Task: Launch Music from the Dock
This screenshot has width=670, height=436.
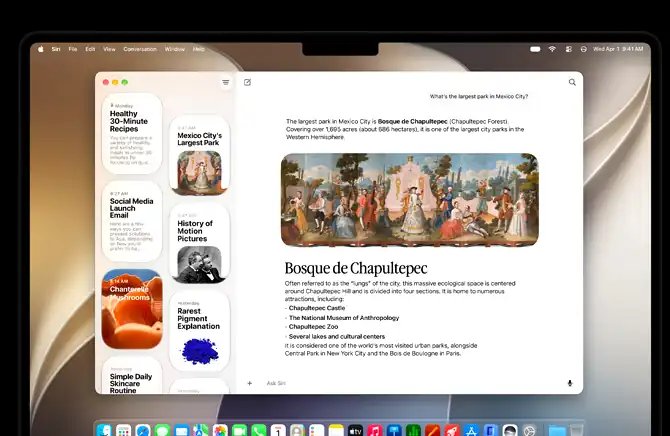Action: (375, 430)
